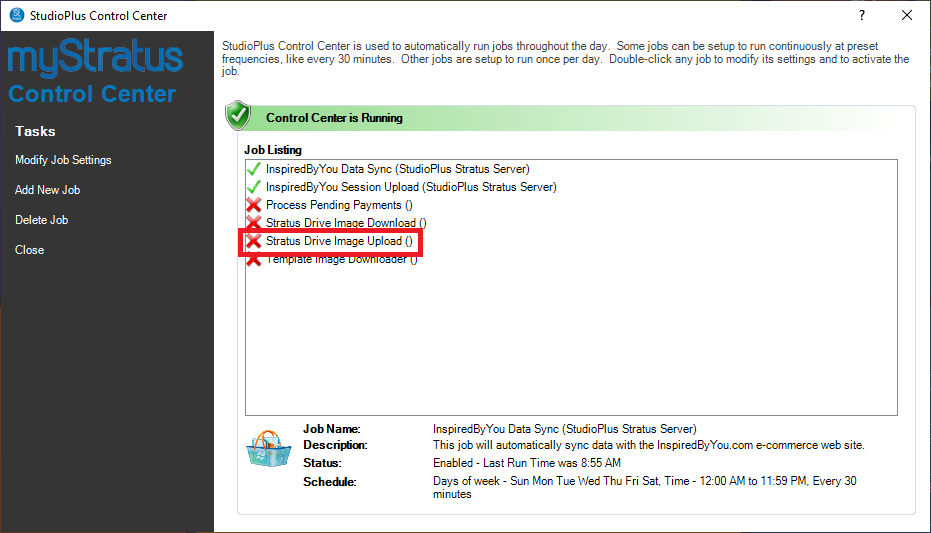Select Delete Job from the sidebar
The width and height of the screenshot is (931, 533).
[41, 220]
